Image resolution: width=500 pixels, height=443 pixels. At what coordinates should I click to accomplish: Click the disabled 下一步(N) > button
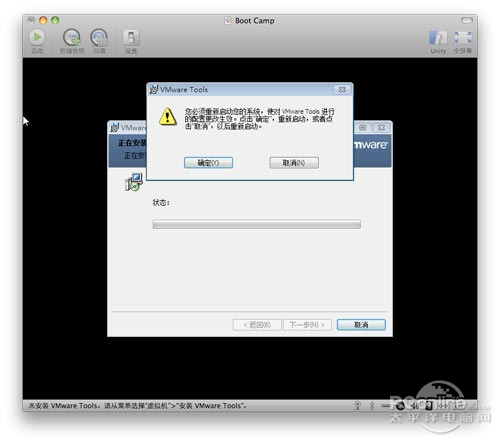(307, 325)
